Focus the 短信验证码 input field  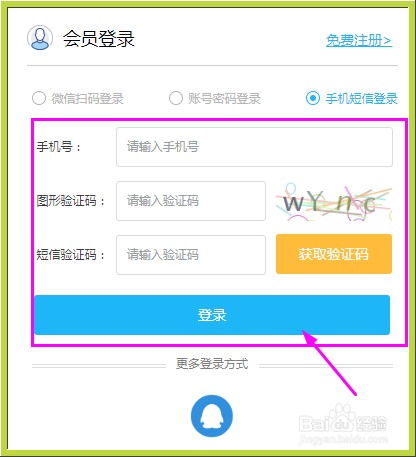pos(191,255)
